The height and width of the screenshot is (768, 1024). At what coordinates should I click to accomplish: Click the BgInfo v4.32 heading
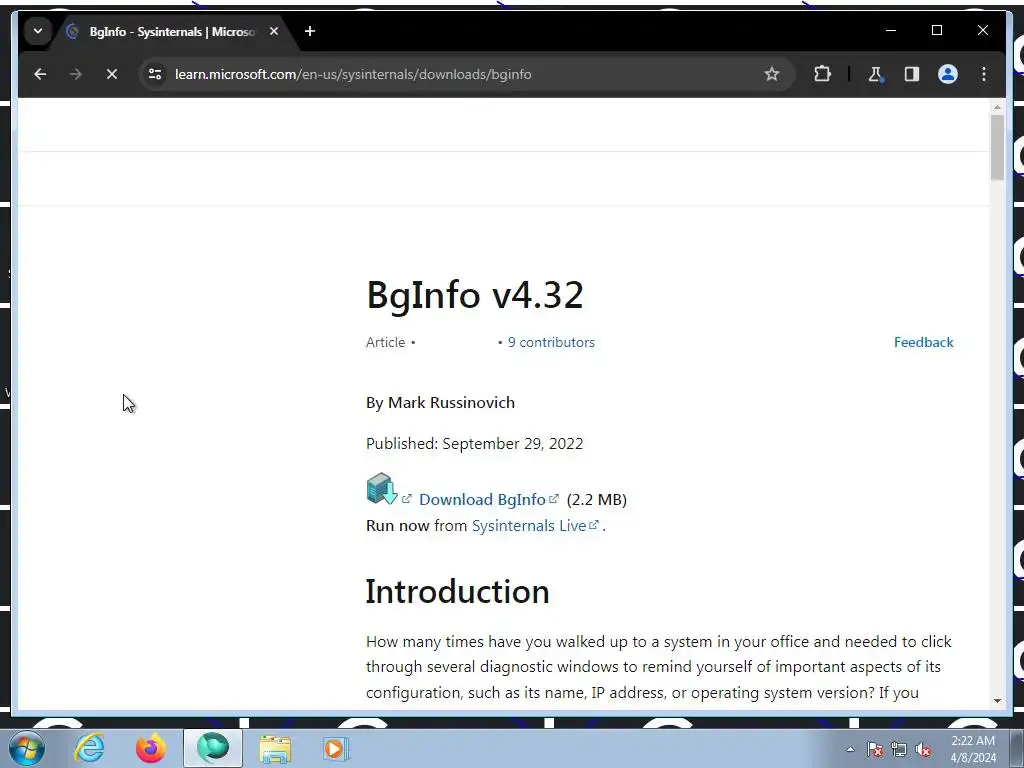pyautogui.click(x=475, y=295)
